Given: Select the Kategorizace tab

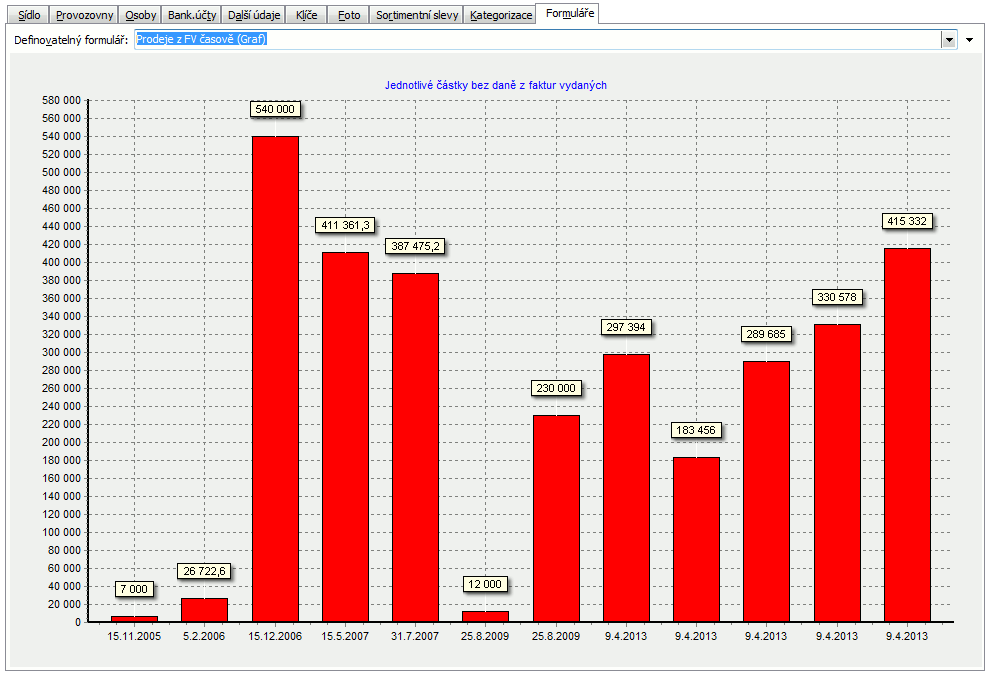Looking at the screenshot, I should 501,15.
